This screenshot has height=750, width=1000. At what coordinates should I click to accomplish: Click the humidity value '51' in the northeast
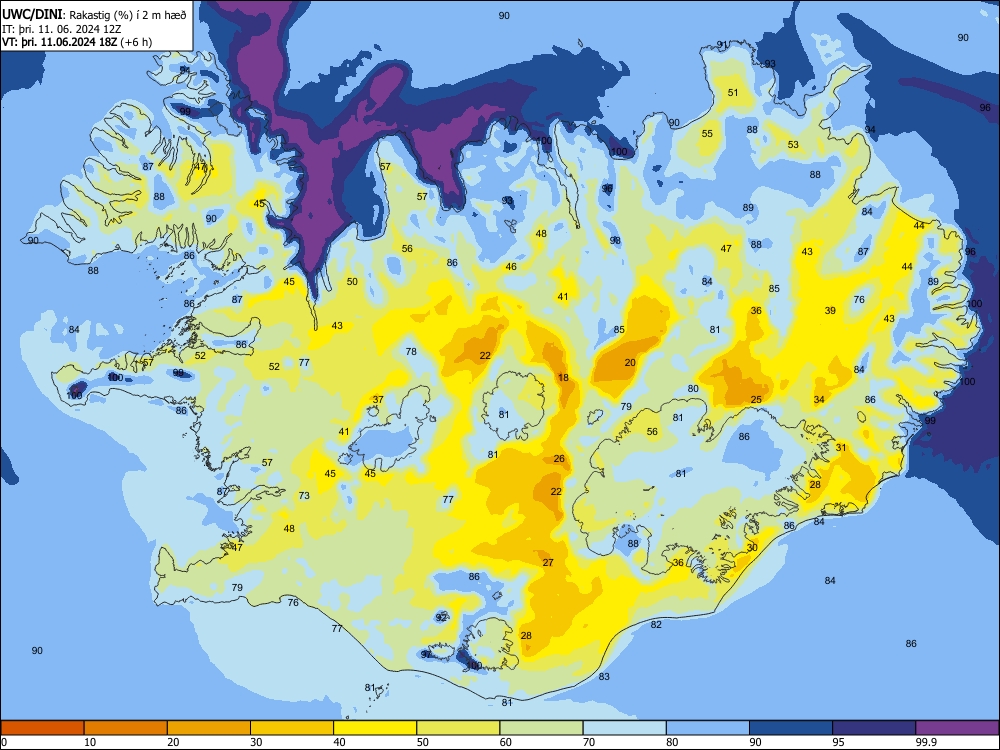(x=733, y=92)
